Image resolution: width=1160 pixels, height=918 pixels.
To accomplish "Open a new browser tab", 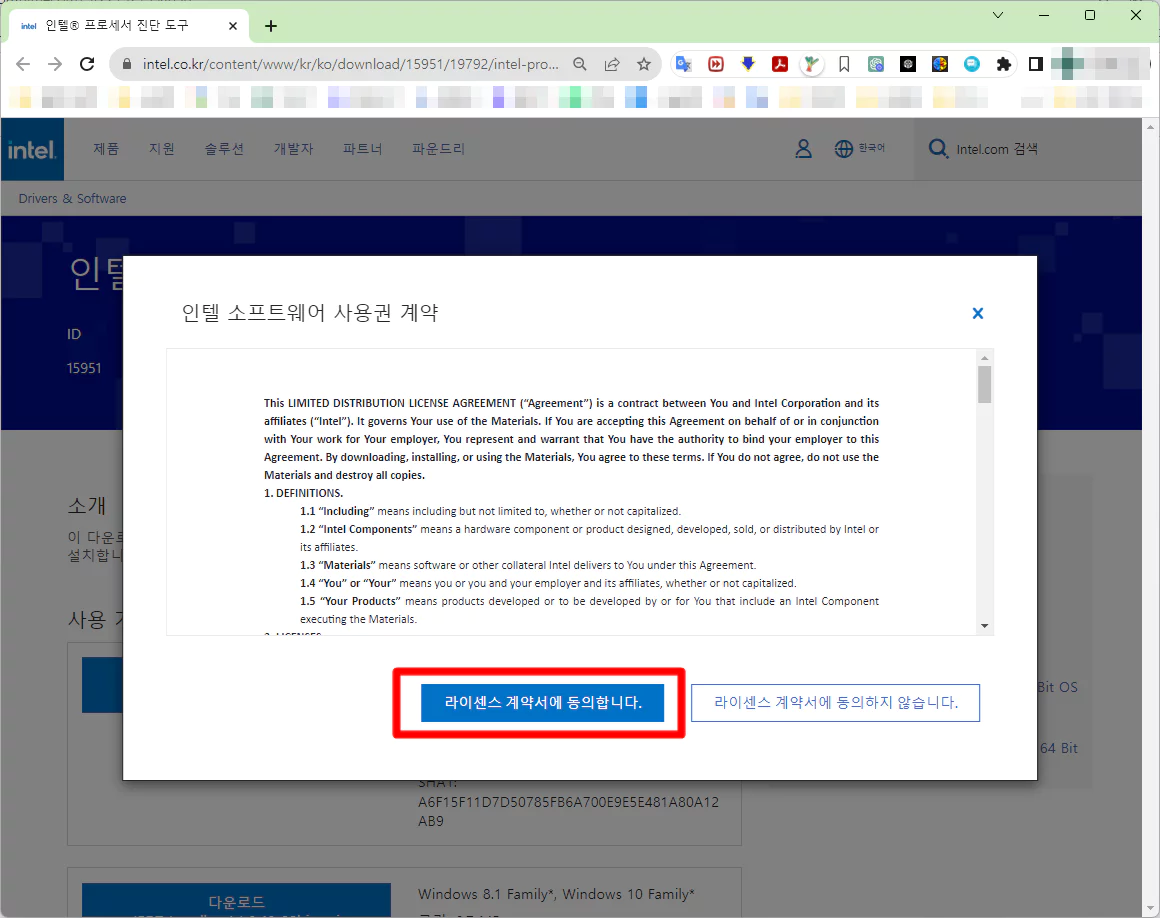I will pyautogui.click(x=271, y=27).
